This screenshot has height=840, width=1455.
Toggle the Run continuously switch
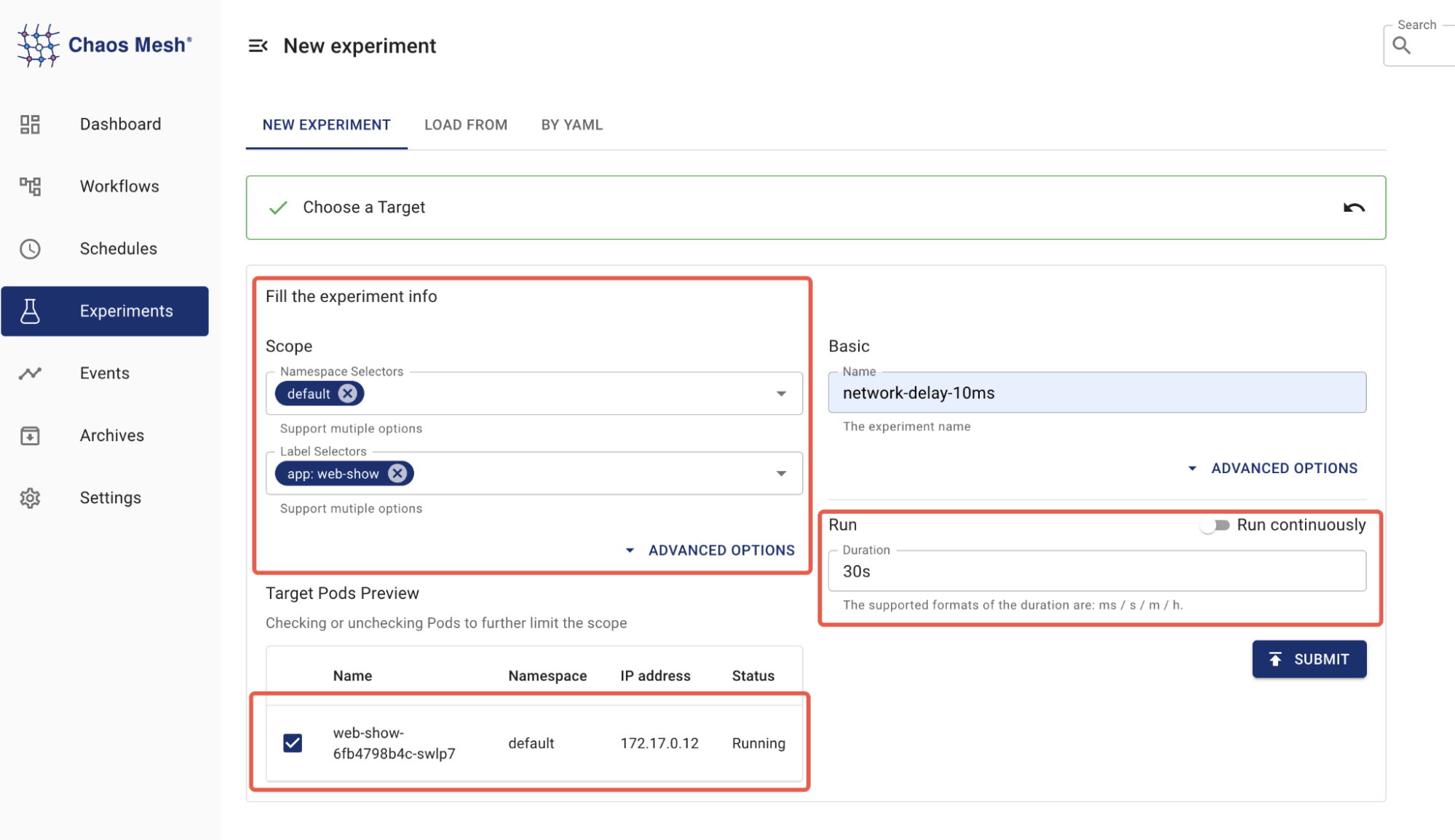coord(1215,526)
